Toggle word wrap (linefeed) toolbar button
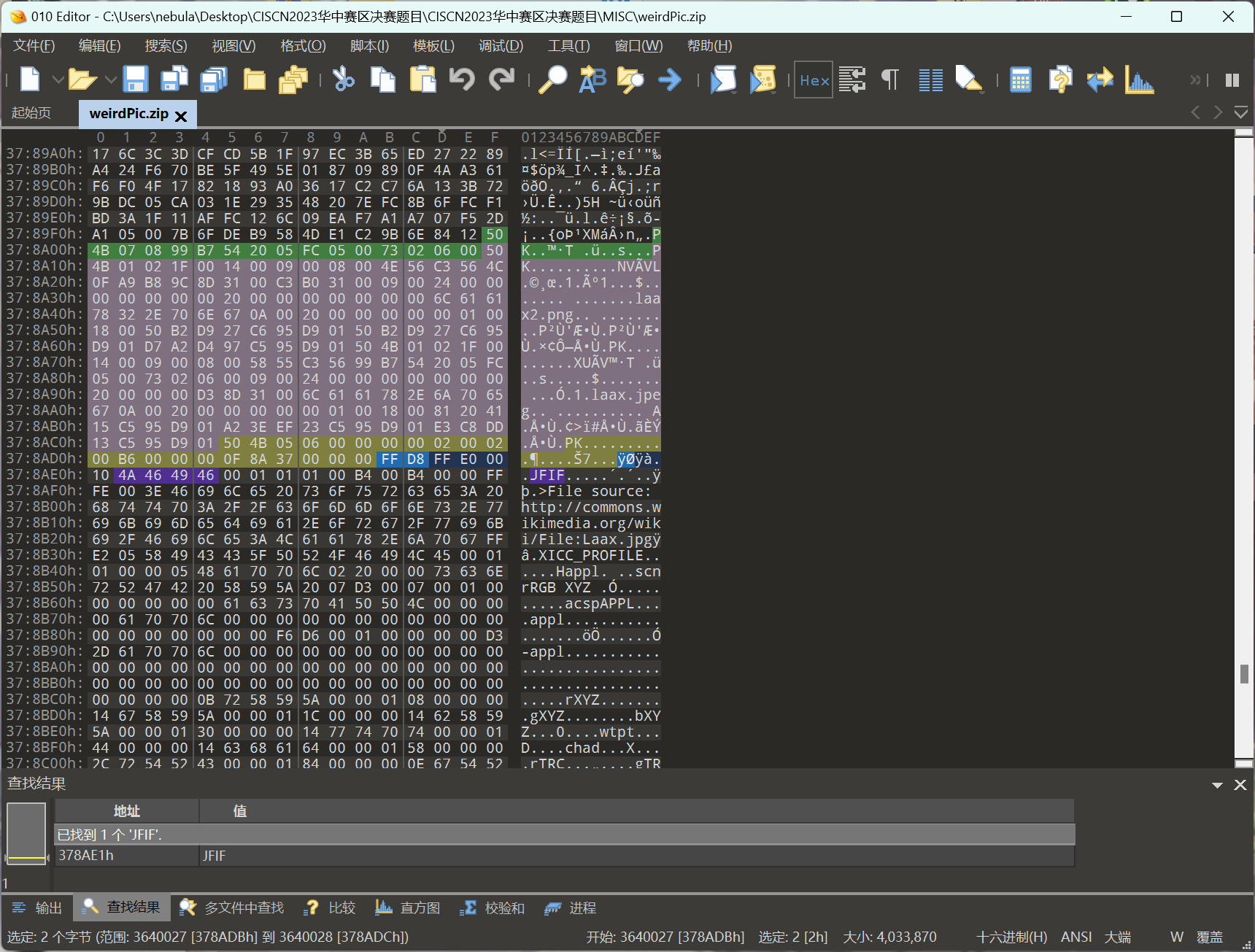This screenshot has width=1255, height=952. pyautogui.click(x=852, y=79)
